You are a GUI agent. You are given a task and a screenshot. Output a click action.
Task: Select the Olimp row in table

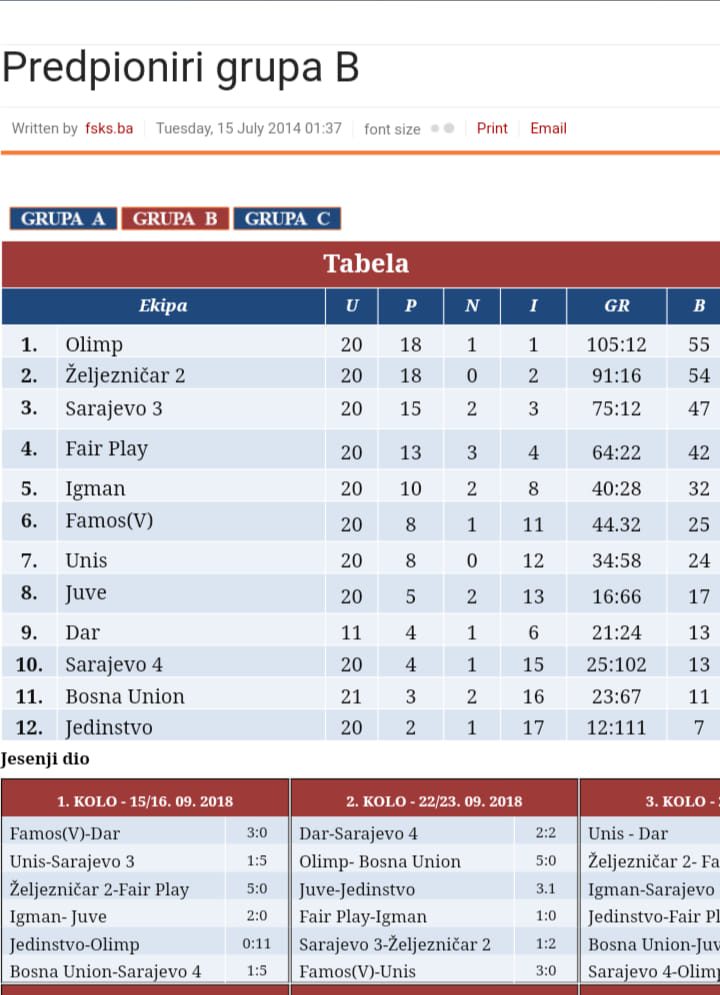(x=360, y=343)
